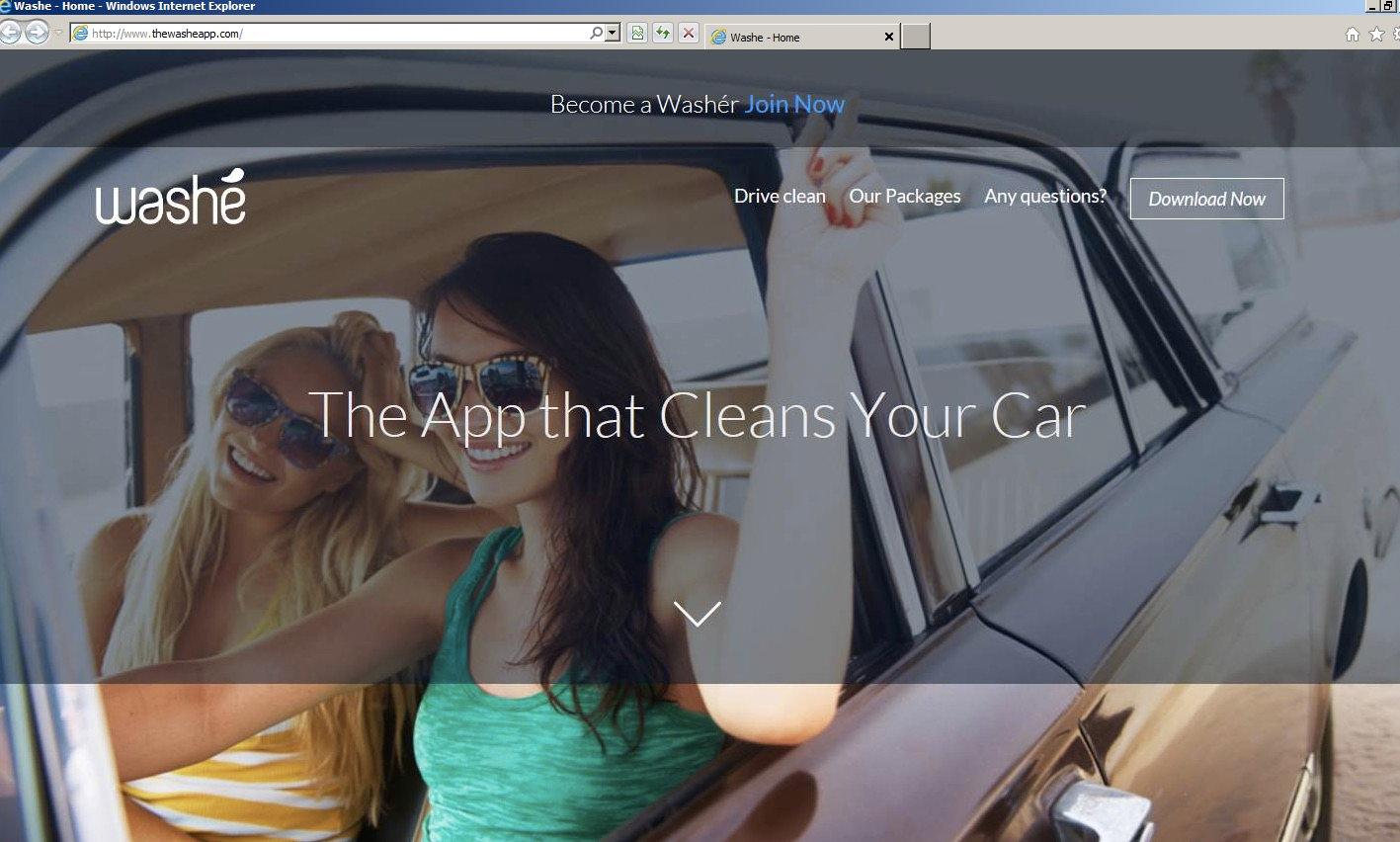The image size is (1400, 842).
Task: Click in the URL address field
Action: (x=336, y=34)
